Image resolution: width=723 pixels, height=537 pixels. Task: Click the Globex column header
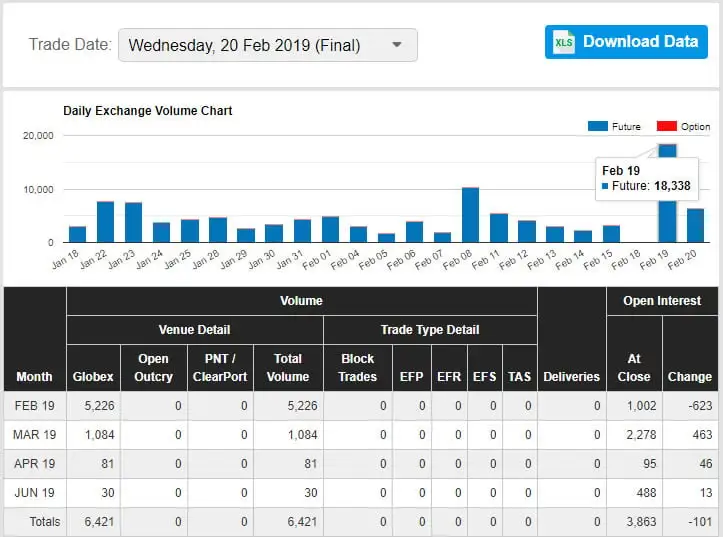pos(92,376)
